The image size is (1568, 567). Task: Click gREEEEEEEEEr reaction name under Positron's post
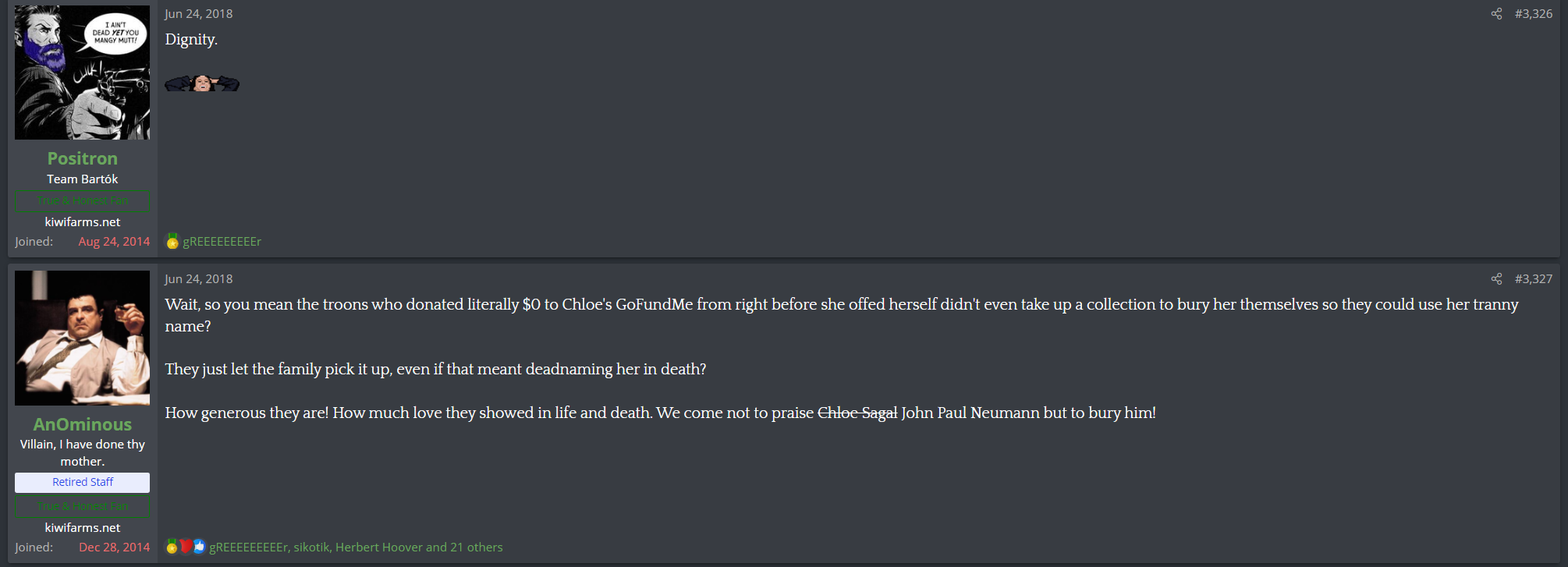[x=222, y=242]
